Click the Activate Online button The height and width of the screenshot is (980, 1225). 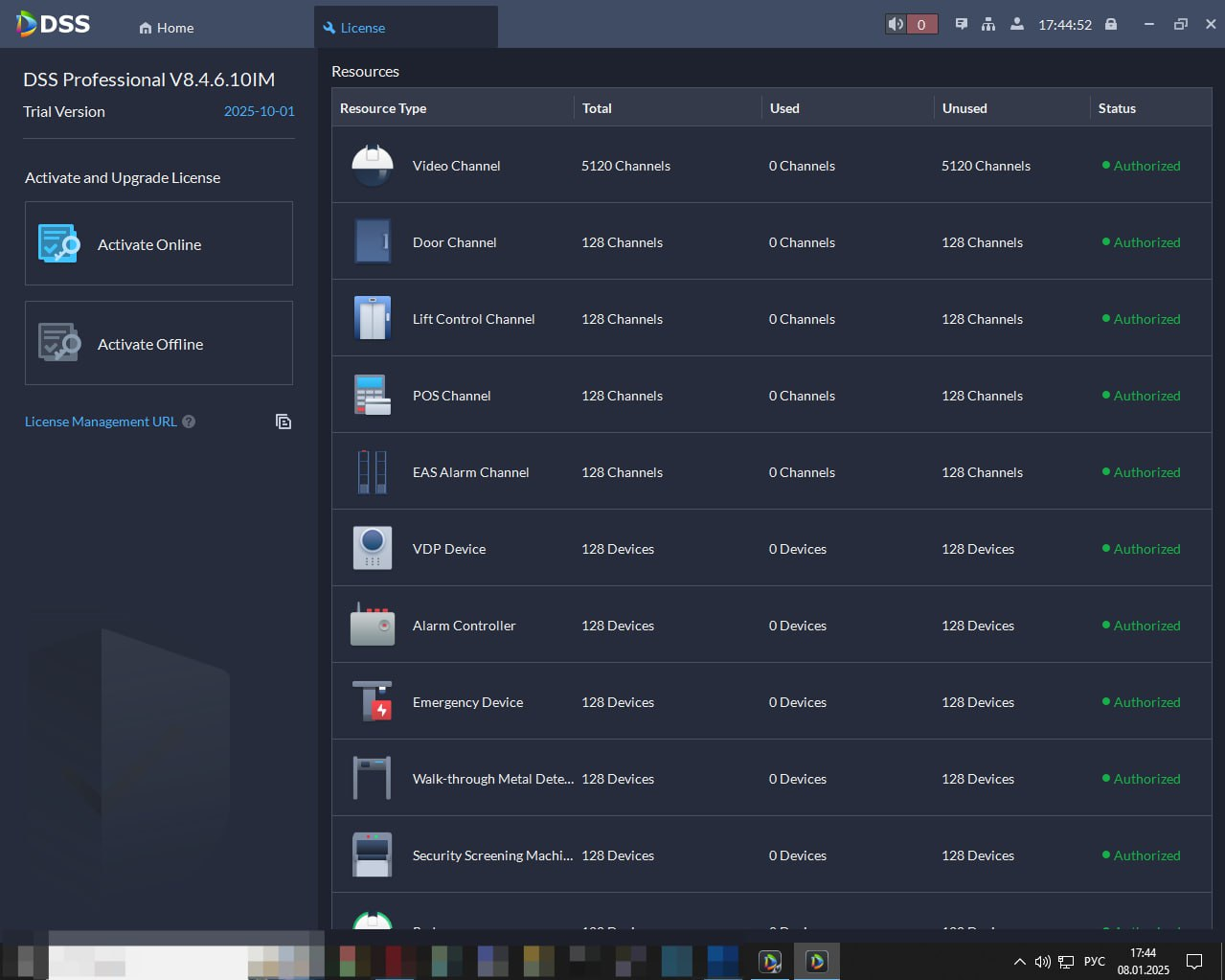[159, 243]
